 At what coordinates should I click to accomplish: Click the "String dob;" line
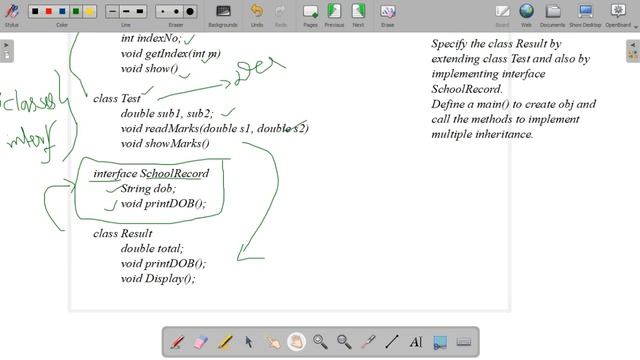[148, 189]
